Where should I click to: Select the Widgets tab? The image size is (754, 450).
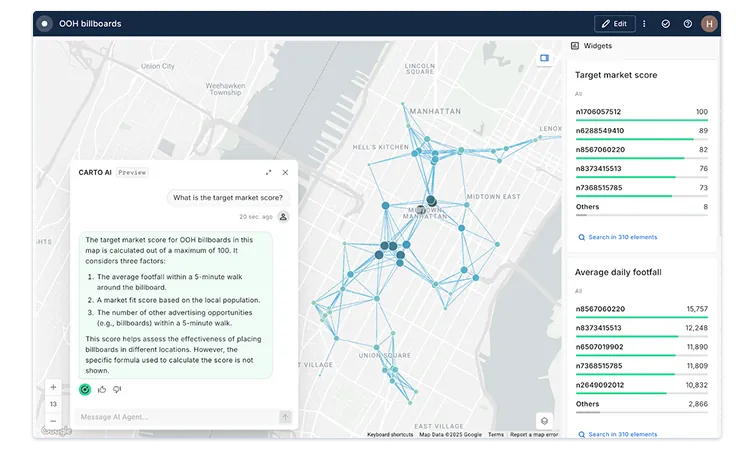point(597,46)
